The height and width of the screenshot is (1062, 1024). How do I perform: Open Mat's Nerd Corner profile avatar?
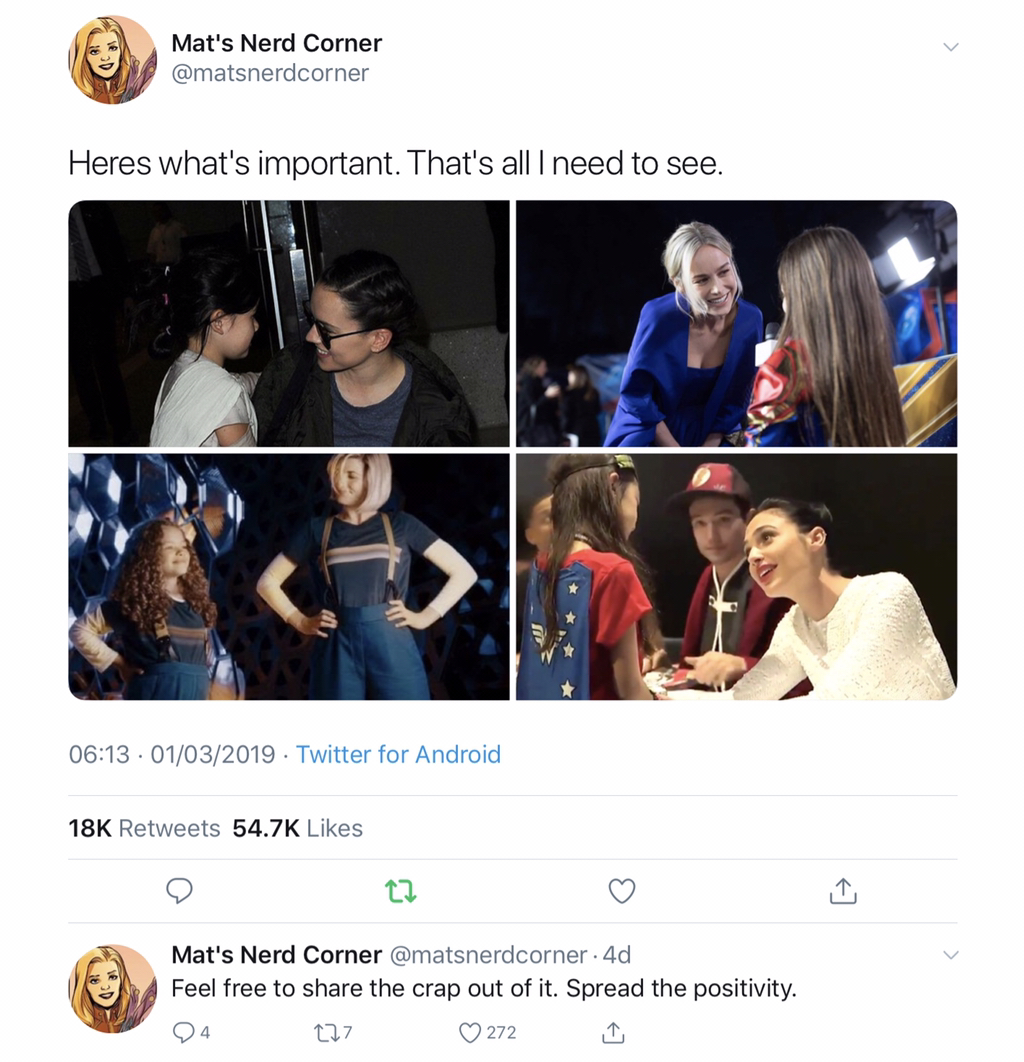click(x=112, y=60)
